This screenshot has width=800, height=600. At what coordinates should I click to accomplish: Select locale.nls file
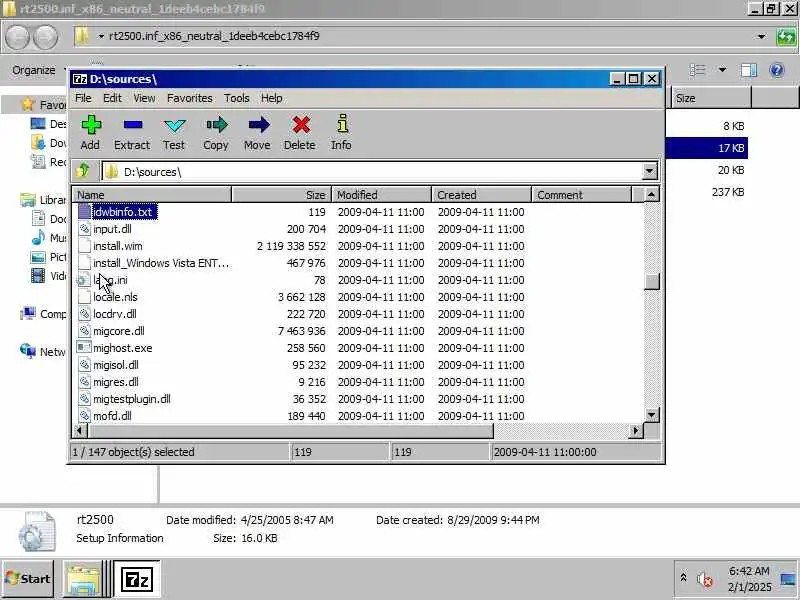[x=115, y=297]
